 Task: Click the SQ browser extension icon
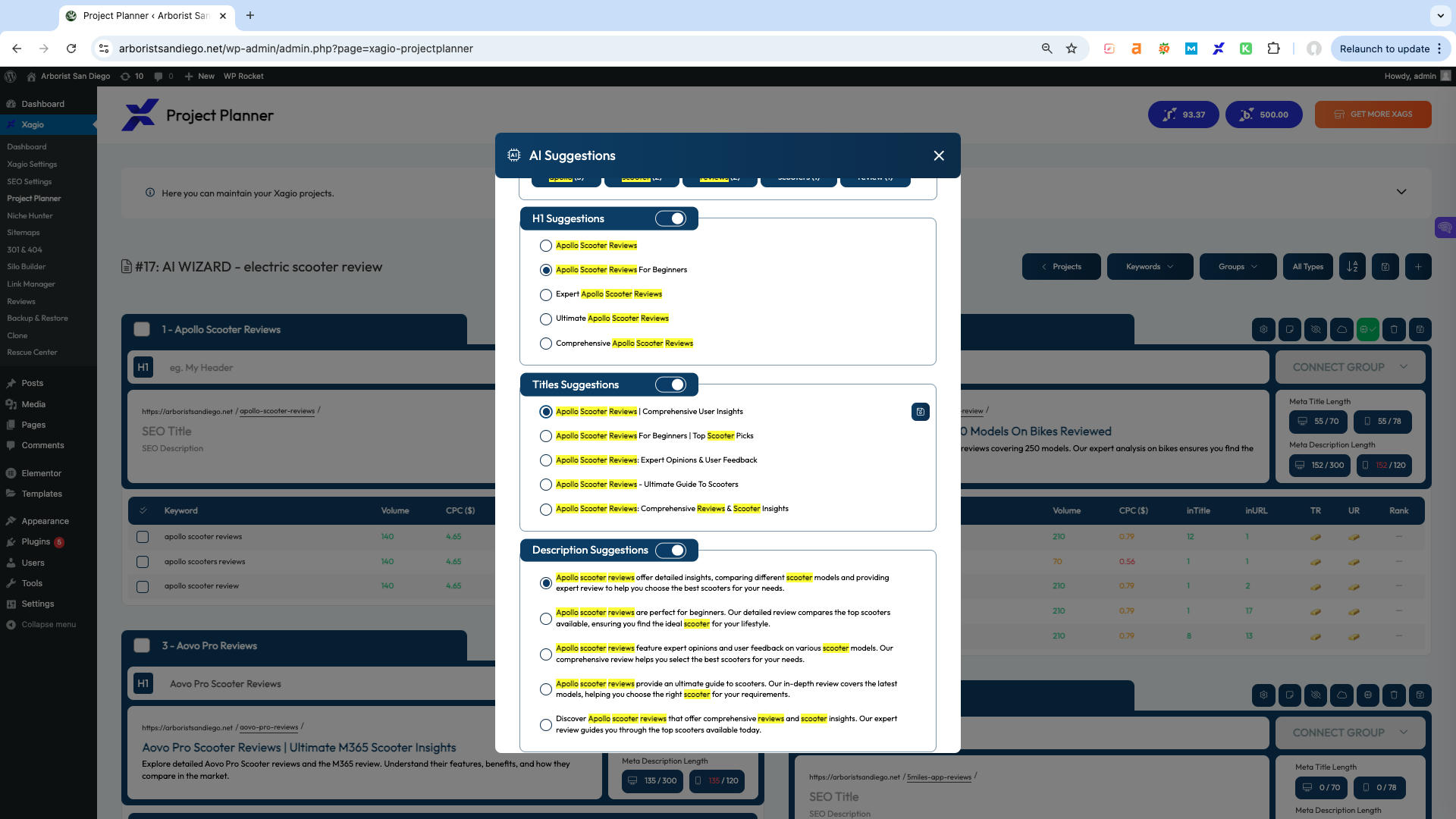coord(1163,49)
